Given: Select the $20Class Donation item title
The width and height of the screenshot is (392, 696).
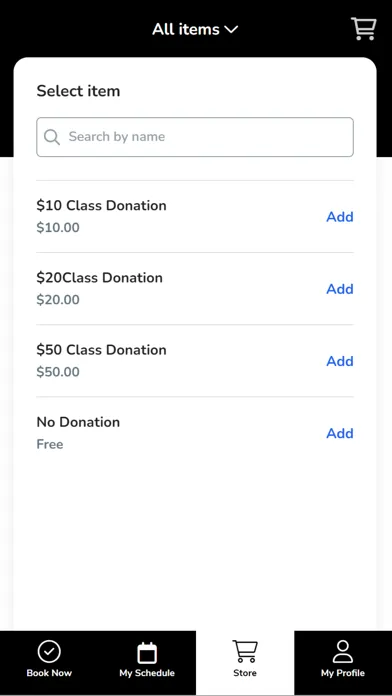Looking at the screenshot, I should pos(99,278).
